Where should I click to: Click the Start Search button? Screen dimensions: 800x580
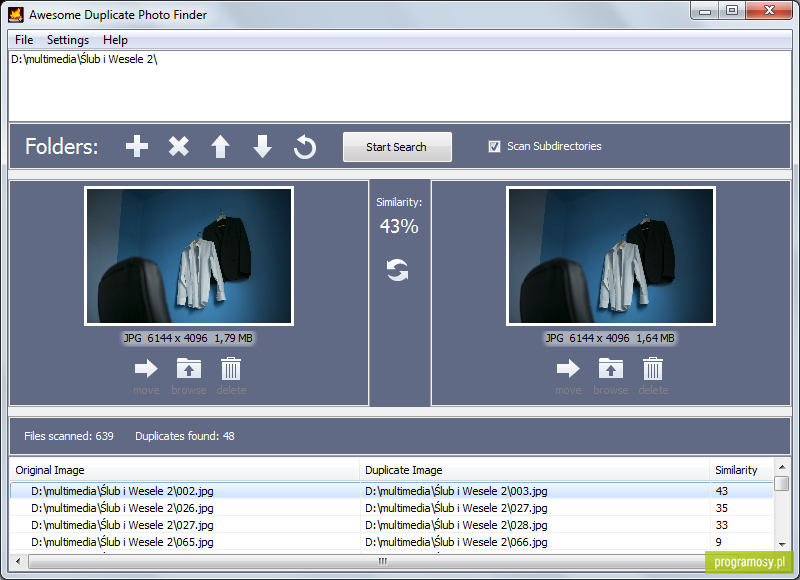tap(397, 147)
